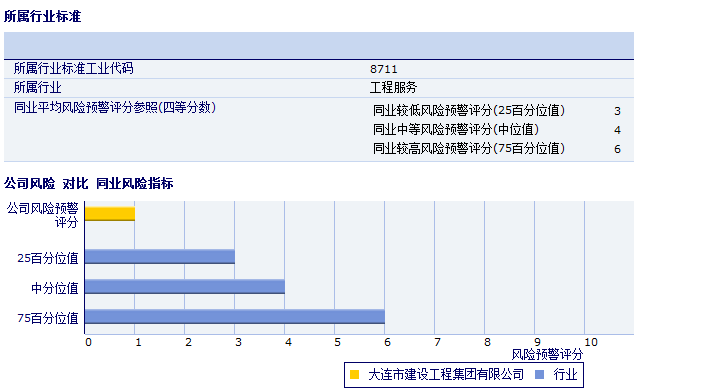Click the 风险预警评分 axis title
The width and height of the screenshot is (704, 390).
pyautogui.click(x=547, y=355)
